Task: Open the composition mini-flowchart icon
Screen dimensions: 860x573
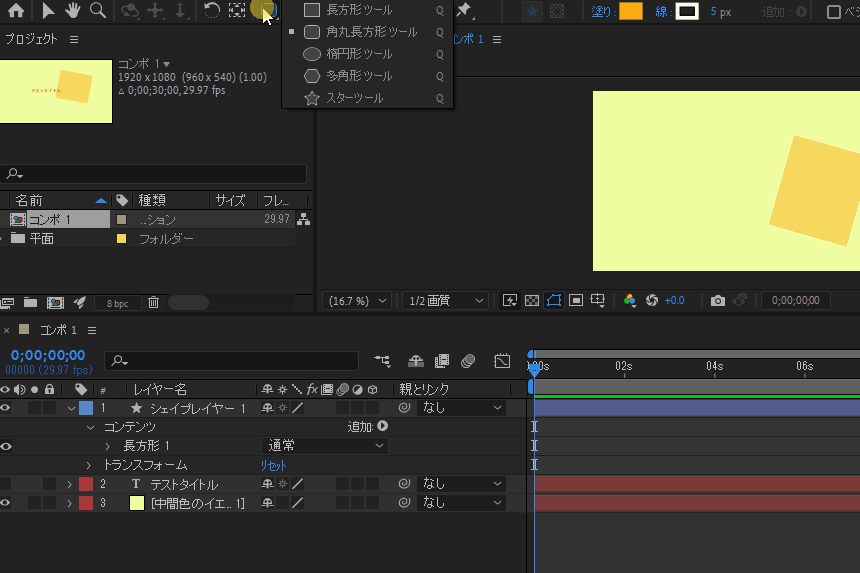Action: (382, 361)
